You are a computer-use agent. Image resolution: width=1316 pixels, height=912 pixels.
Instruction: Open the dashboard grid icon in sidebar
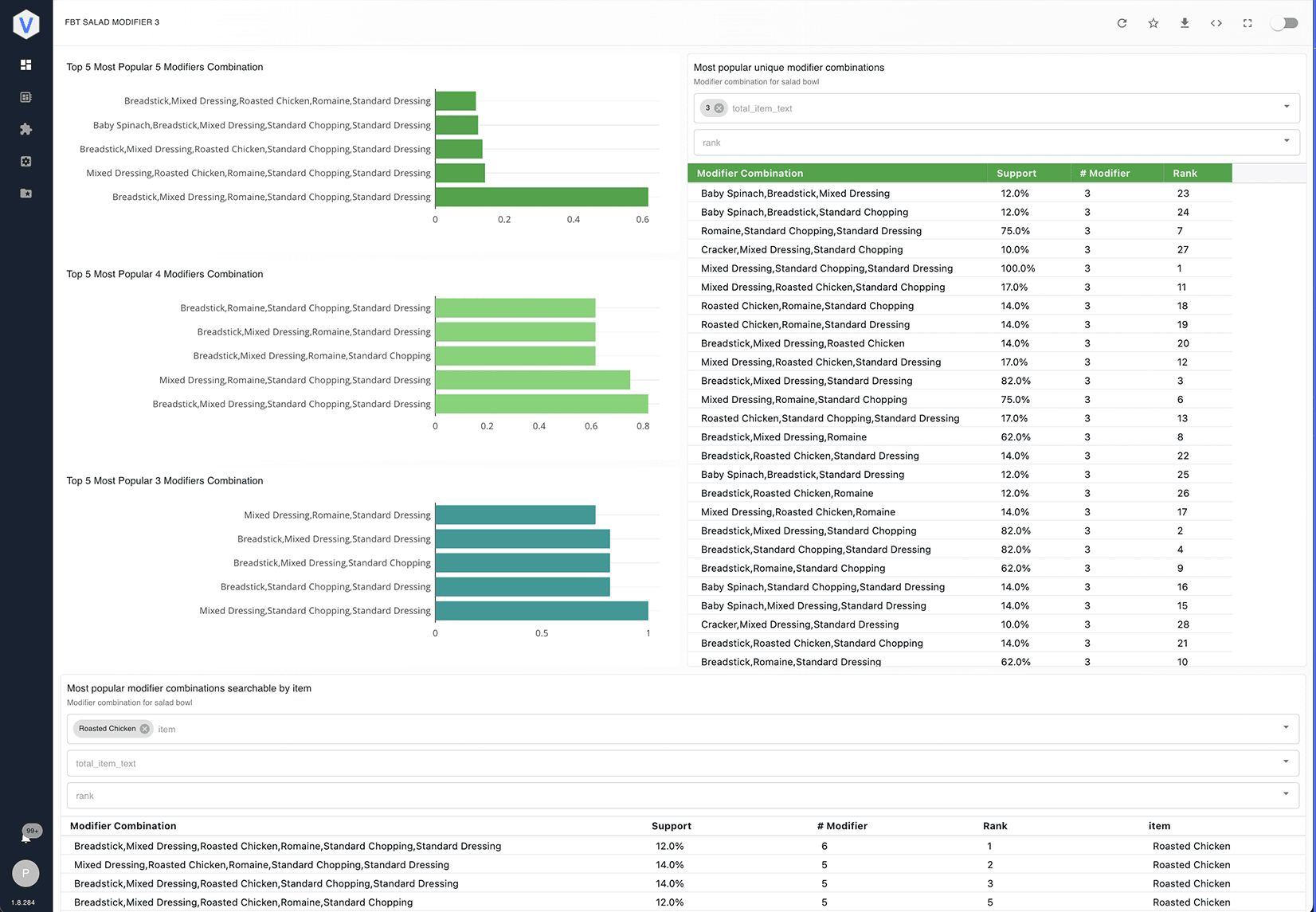click(x=26, y=65)
